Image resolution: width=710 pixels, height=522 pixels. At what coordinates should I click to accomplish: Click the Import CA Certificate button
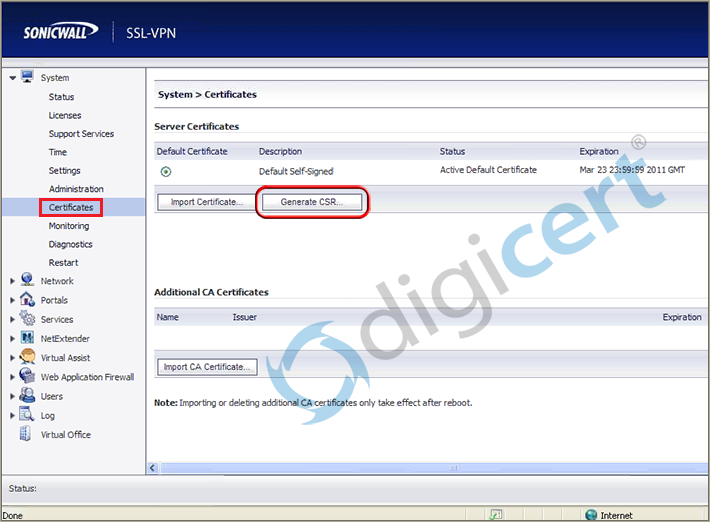(x=207, y=367)
